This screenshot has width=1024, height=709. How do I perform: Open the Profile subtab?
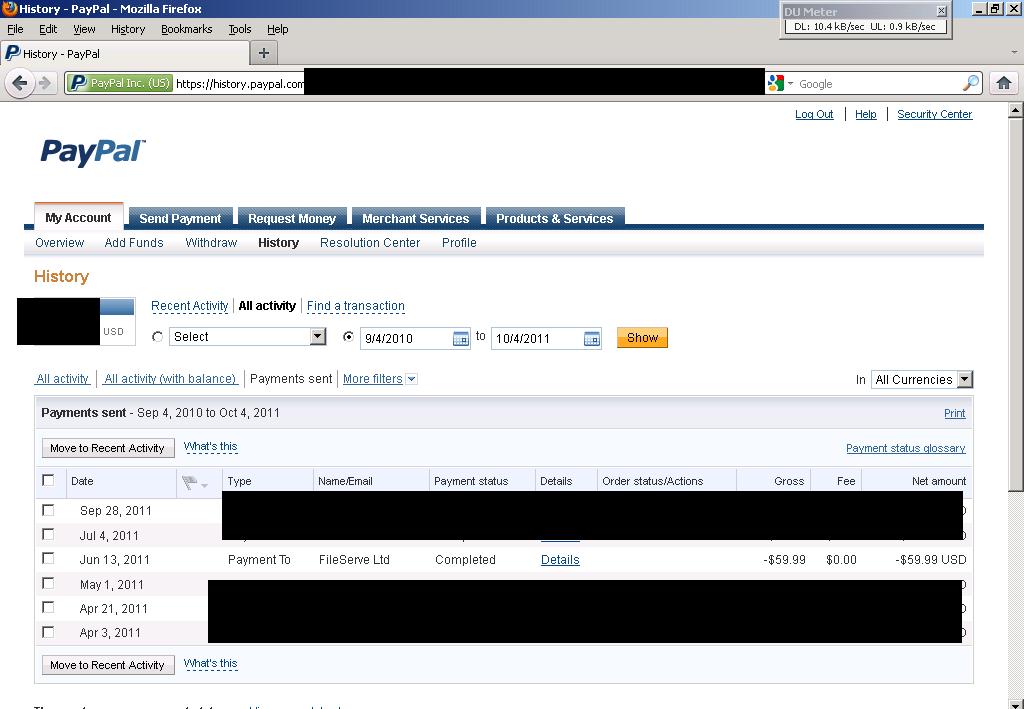click(459, 243)
